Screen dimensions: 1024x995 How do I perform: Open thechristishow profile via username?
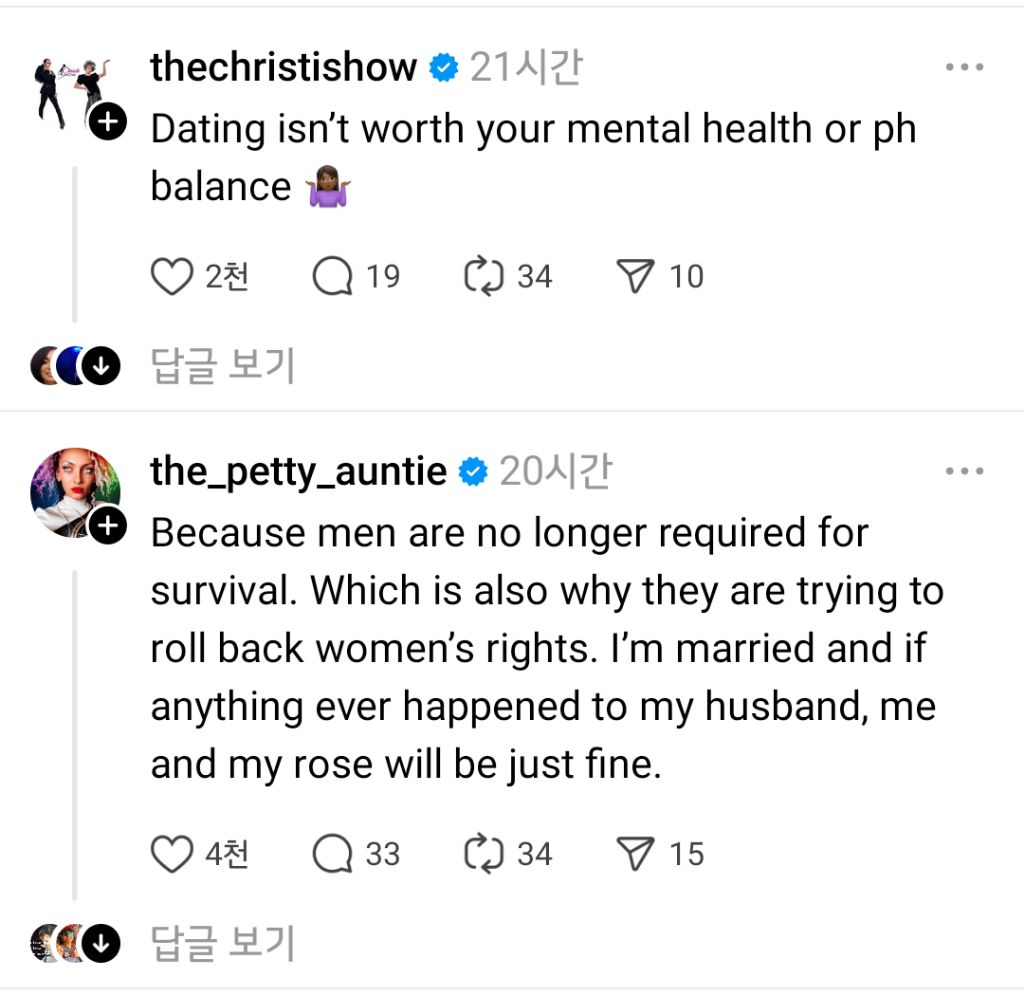coord(283,67)
